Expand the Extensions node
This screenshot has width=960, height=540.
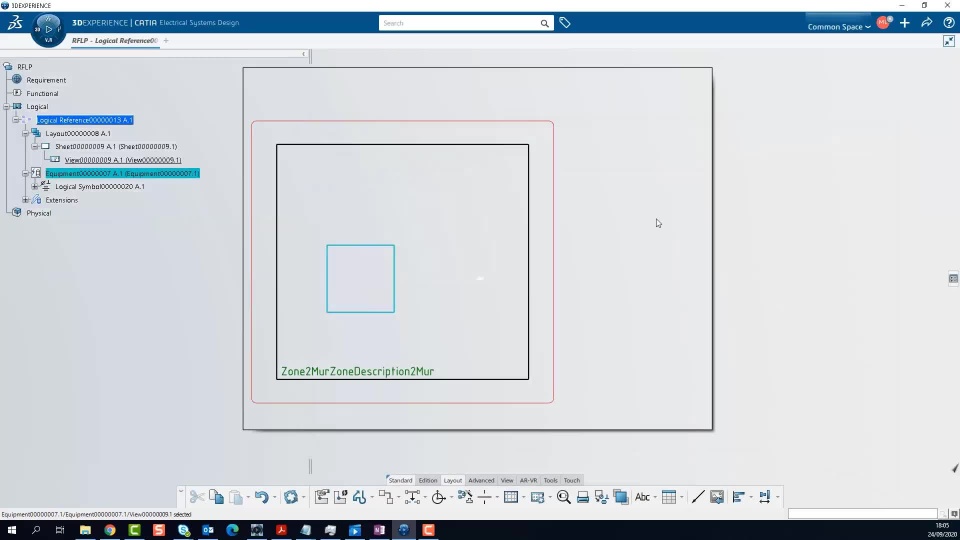pos(25,200)
